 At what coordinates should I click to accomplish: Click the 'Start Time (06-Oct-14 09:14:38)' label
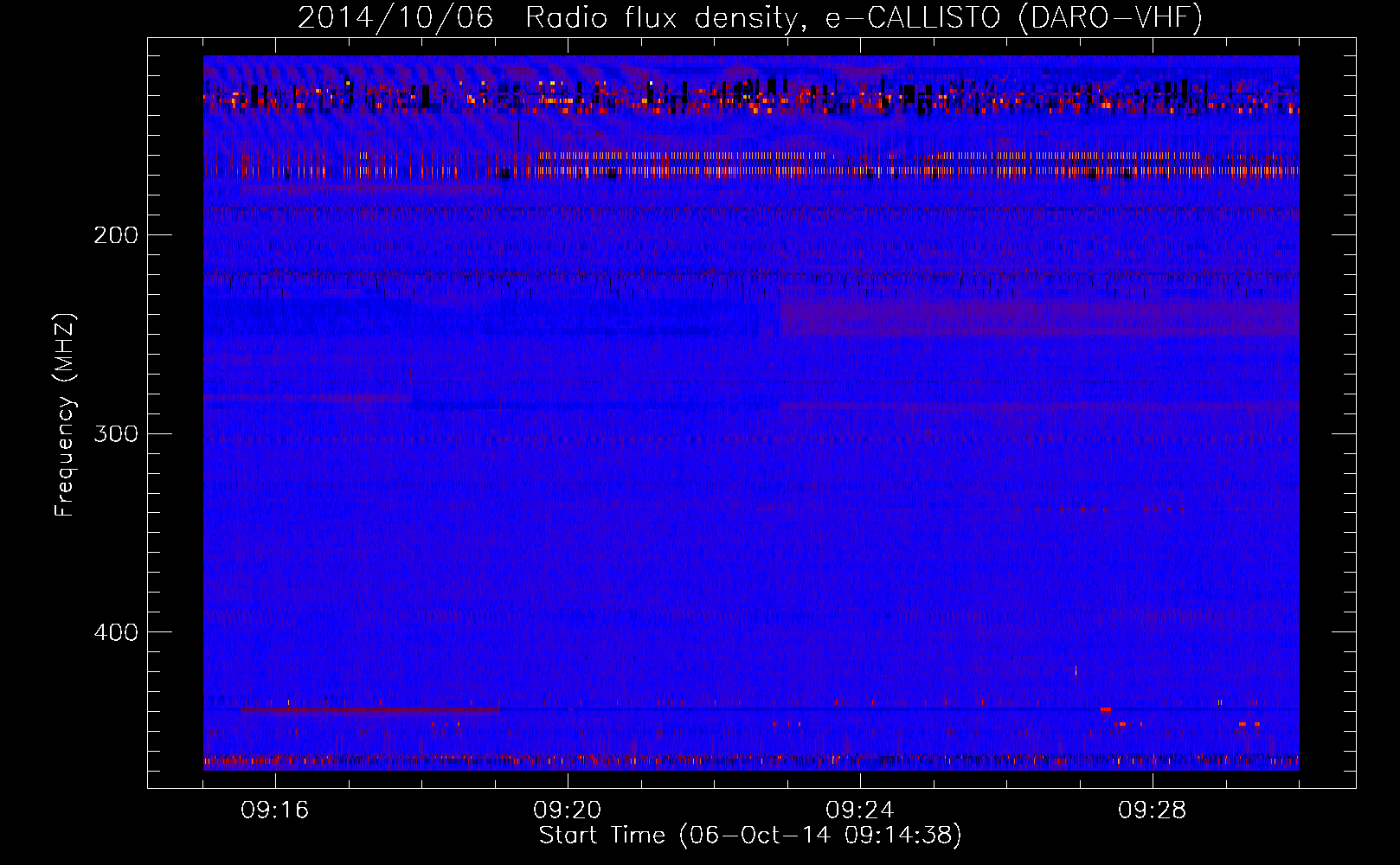tap(750, 836)
